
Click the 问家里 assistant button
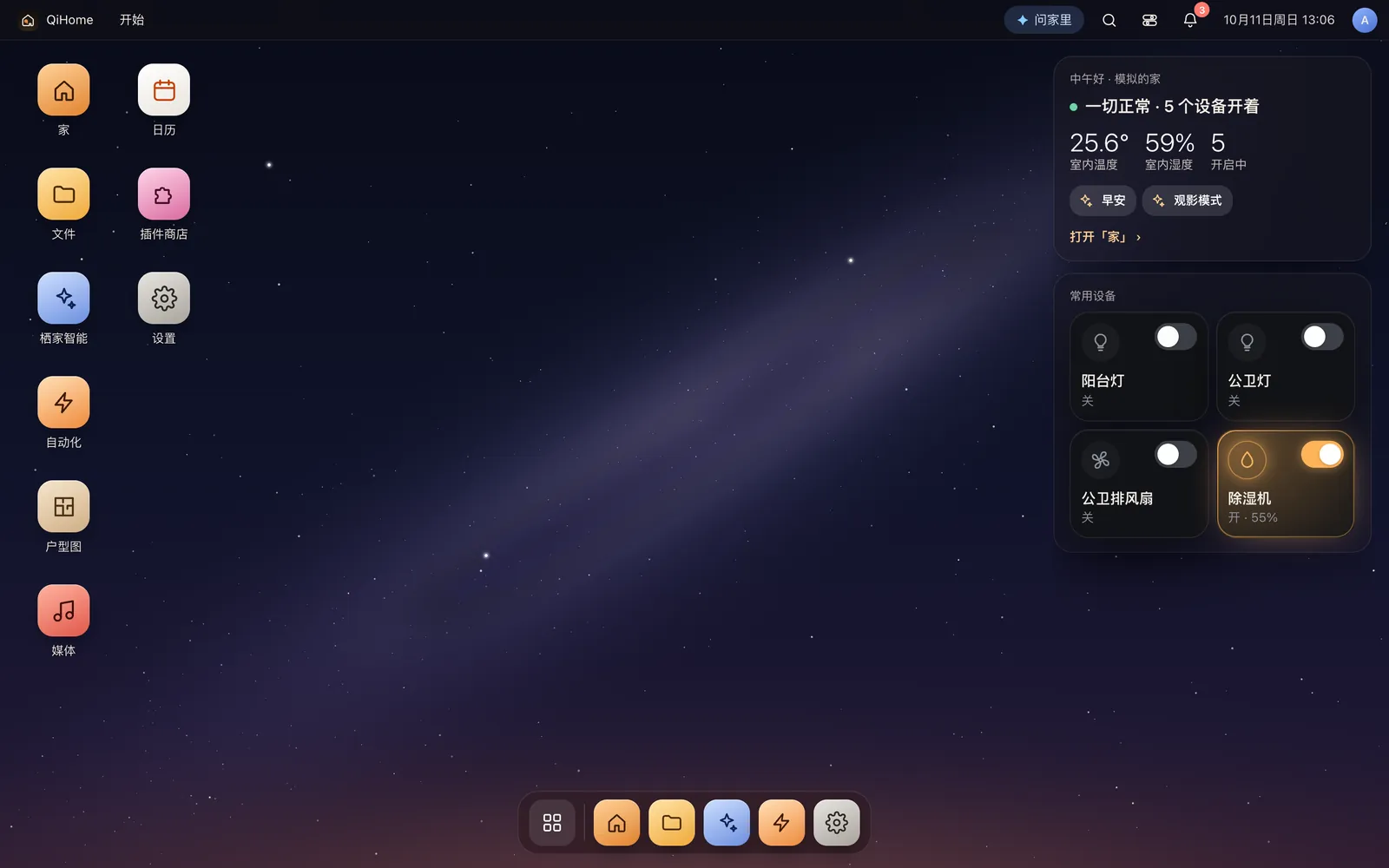pyautogui.click(x=1044, y=20)
